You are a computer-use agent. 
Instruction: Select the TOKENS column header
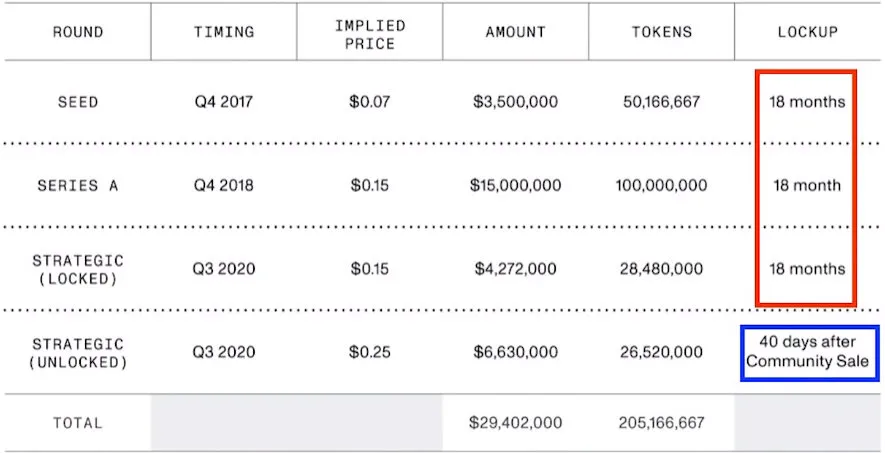coord(661,32)
